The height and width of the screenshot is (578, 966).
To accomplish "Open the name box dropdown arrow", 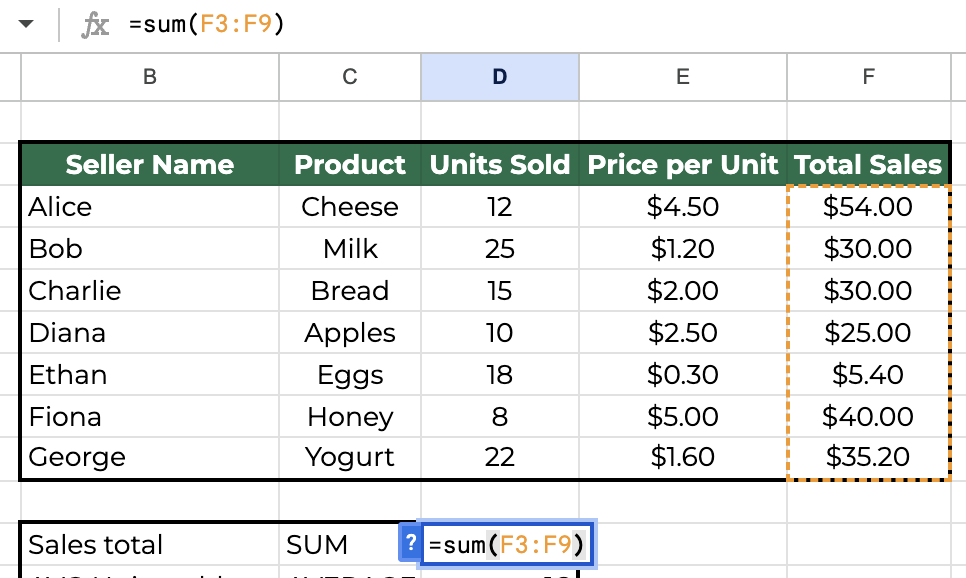I will coord(26,25).
